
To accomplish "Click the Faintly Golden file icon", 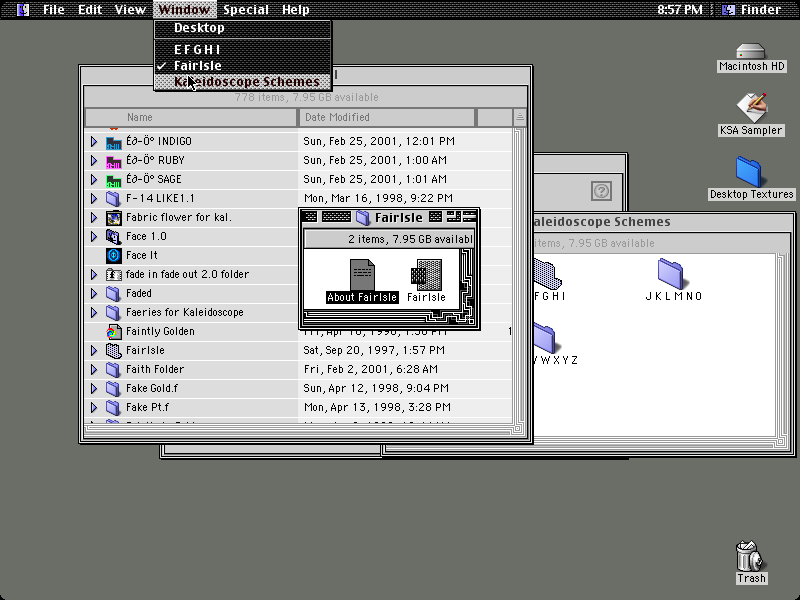I will (x=113, y=332).
